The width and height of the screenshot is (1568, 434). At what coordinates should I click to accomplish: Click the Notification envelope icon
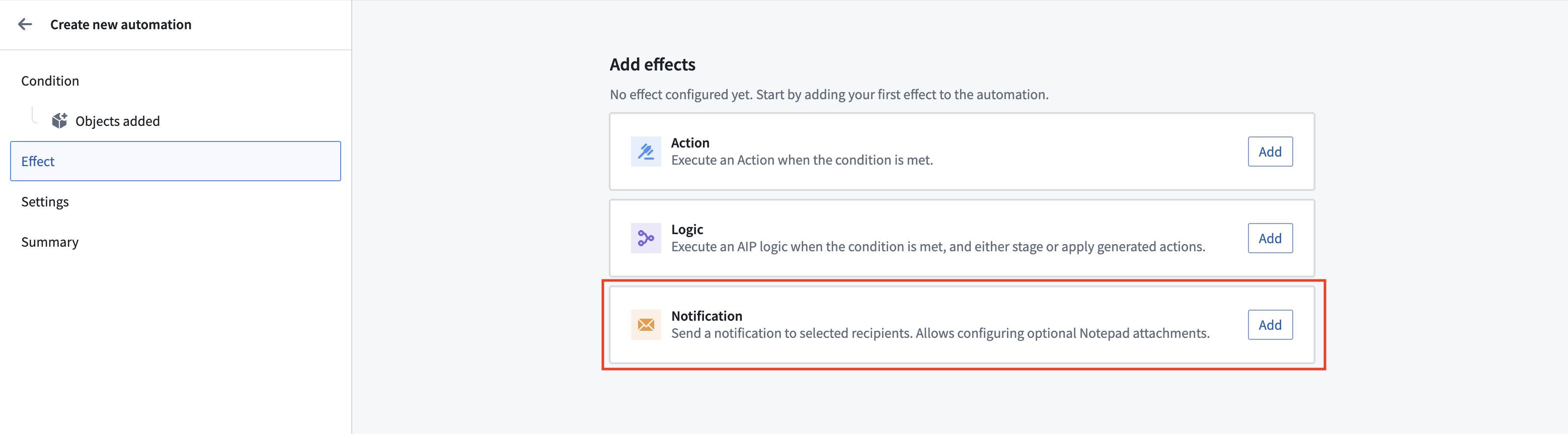click(x=646, y=324)
